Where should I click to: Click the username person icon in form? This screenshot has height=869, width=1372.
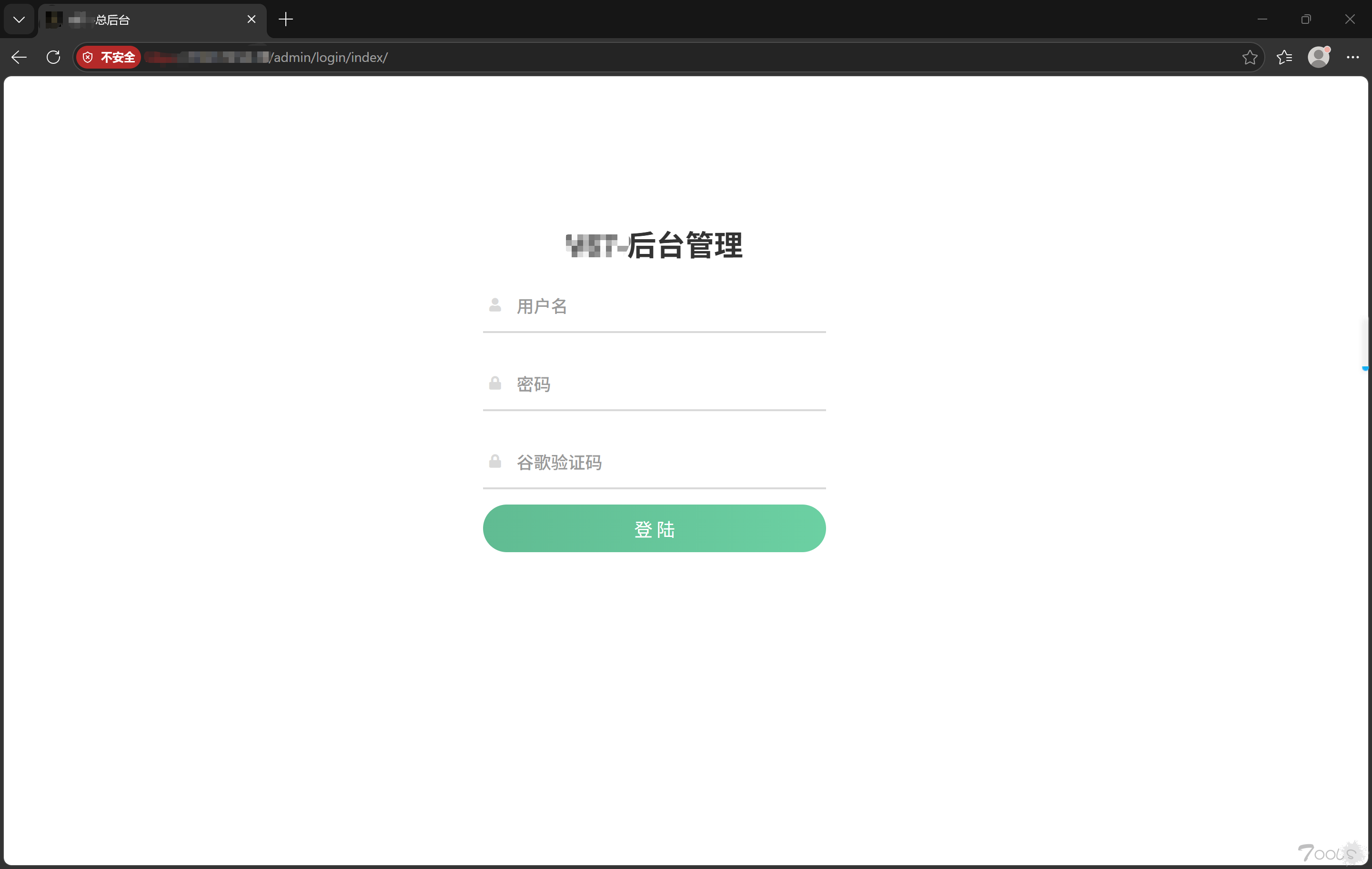coord(494,305)
